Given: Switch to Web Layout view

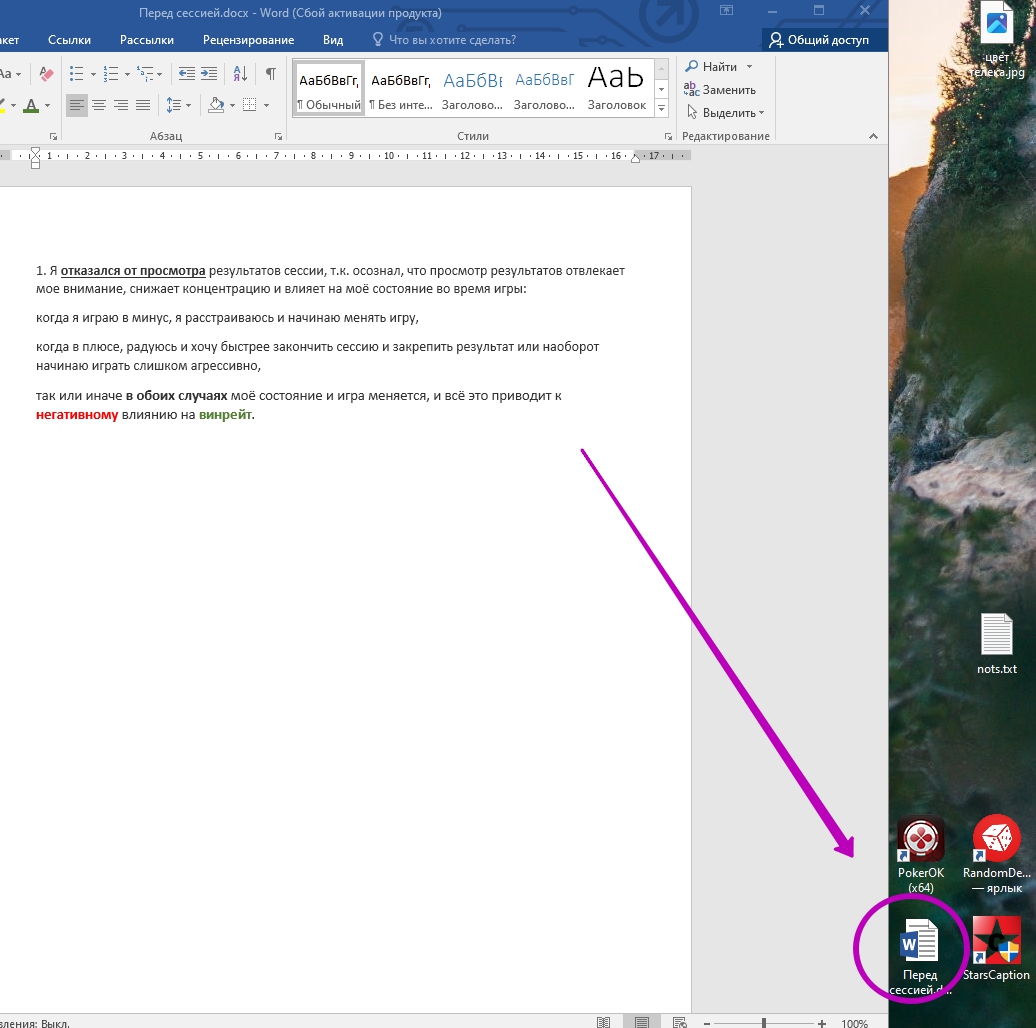Looking at the screenshot, I should (679, 1022).
